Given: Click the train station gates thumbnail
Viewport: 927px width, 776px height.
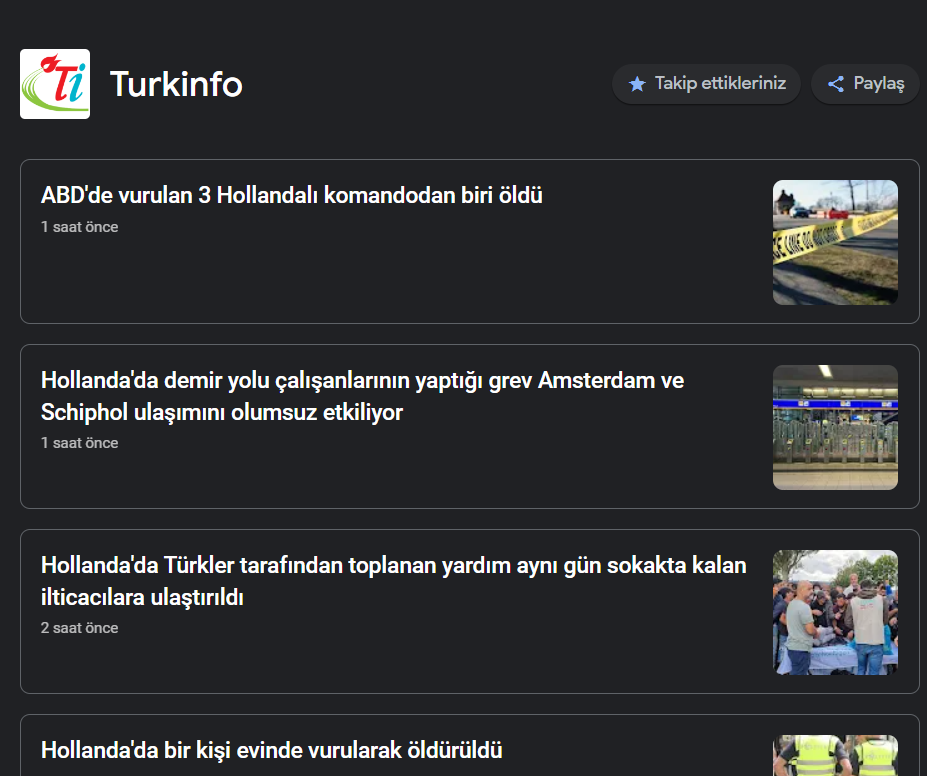Looking at the screenshot, I should point(835,427).
